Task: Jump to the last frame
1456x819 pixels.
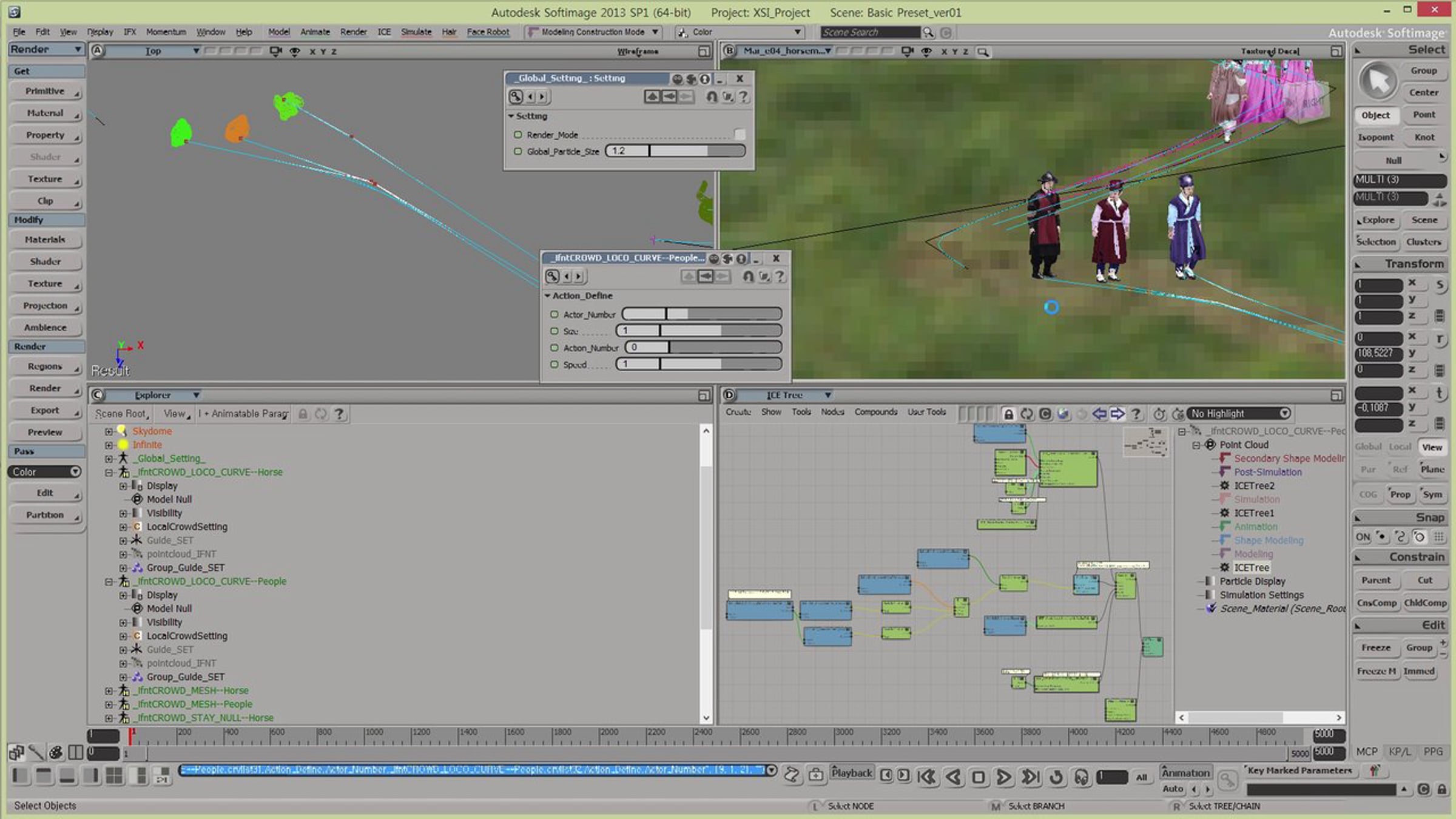Action: pyautogui.click(x=1030, y=777)
